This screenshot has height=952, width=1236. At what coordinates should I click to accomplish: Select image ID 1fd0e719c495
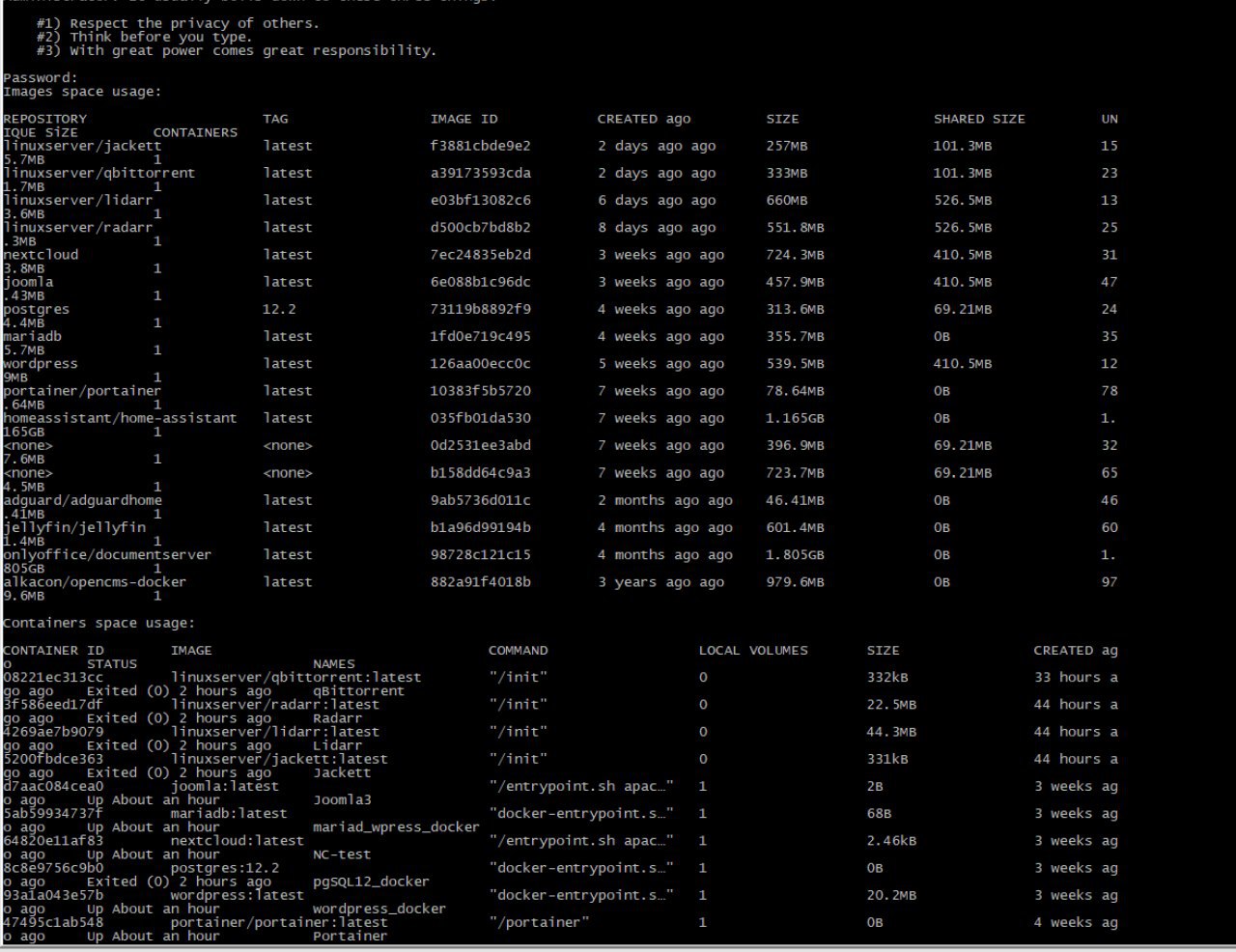[481, 336]
